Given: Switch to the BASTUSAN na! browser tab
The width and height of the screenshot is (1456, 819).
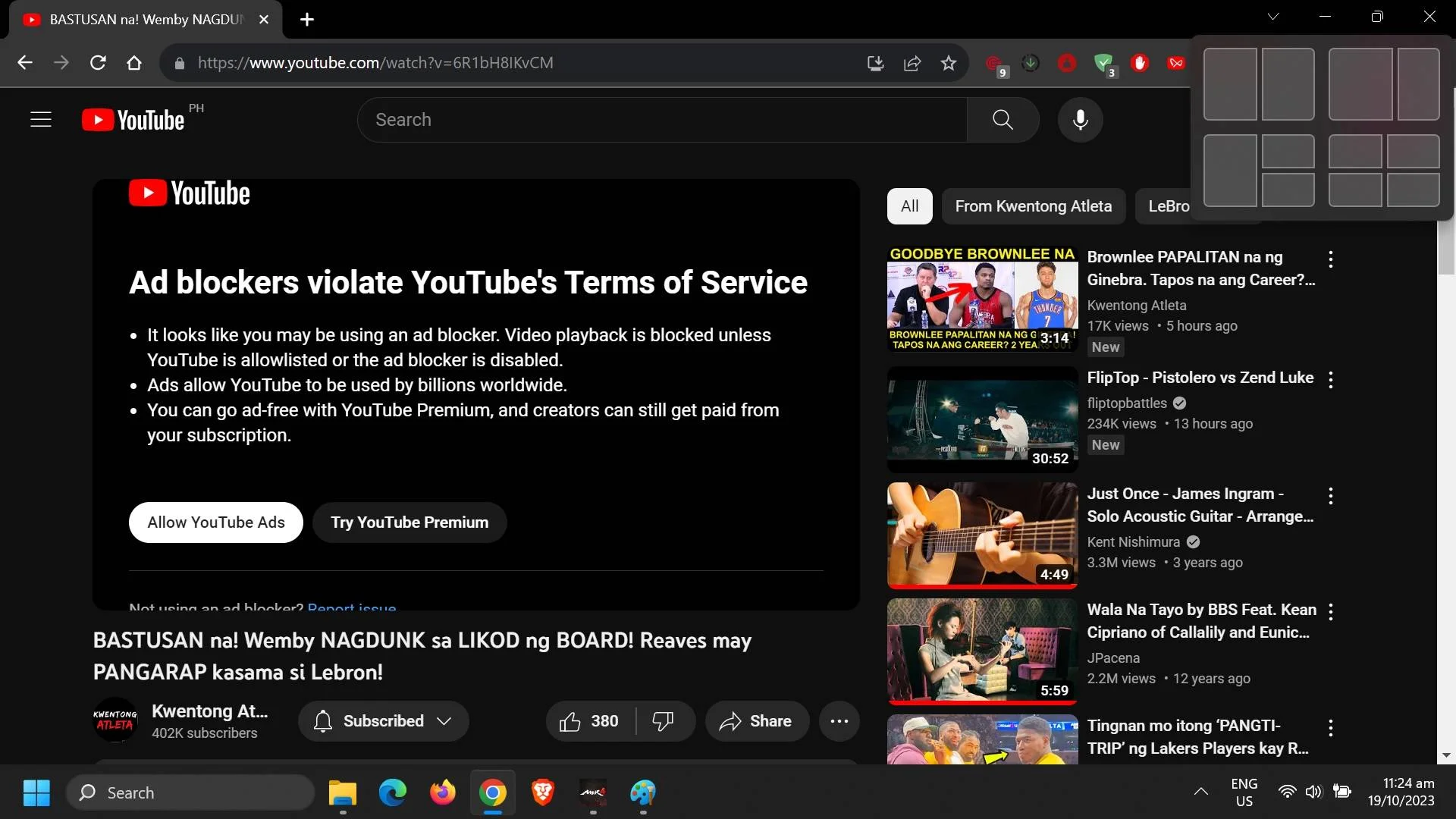Looking at the screenshot, I should 146,20.
